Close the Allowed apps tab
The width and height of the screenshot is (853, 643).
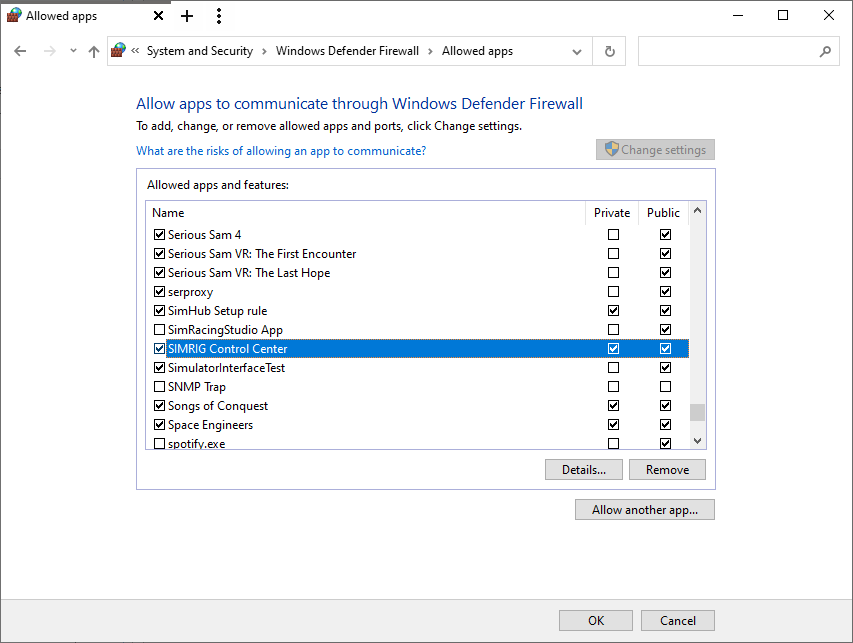click(x=159, y=16)
